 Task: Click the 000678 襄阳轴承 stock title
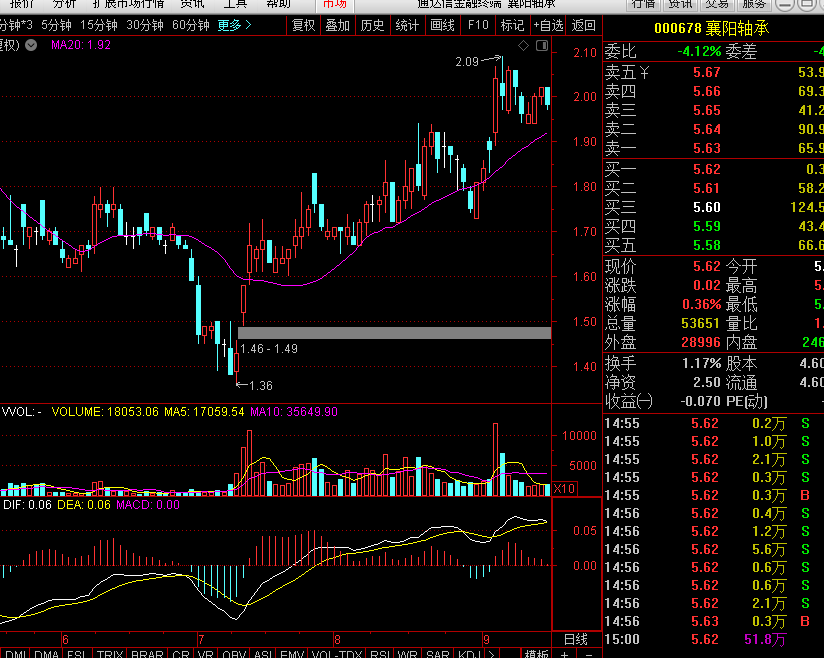712,28
